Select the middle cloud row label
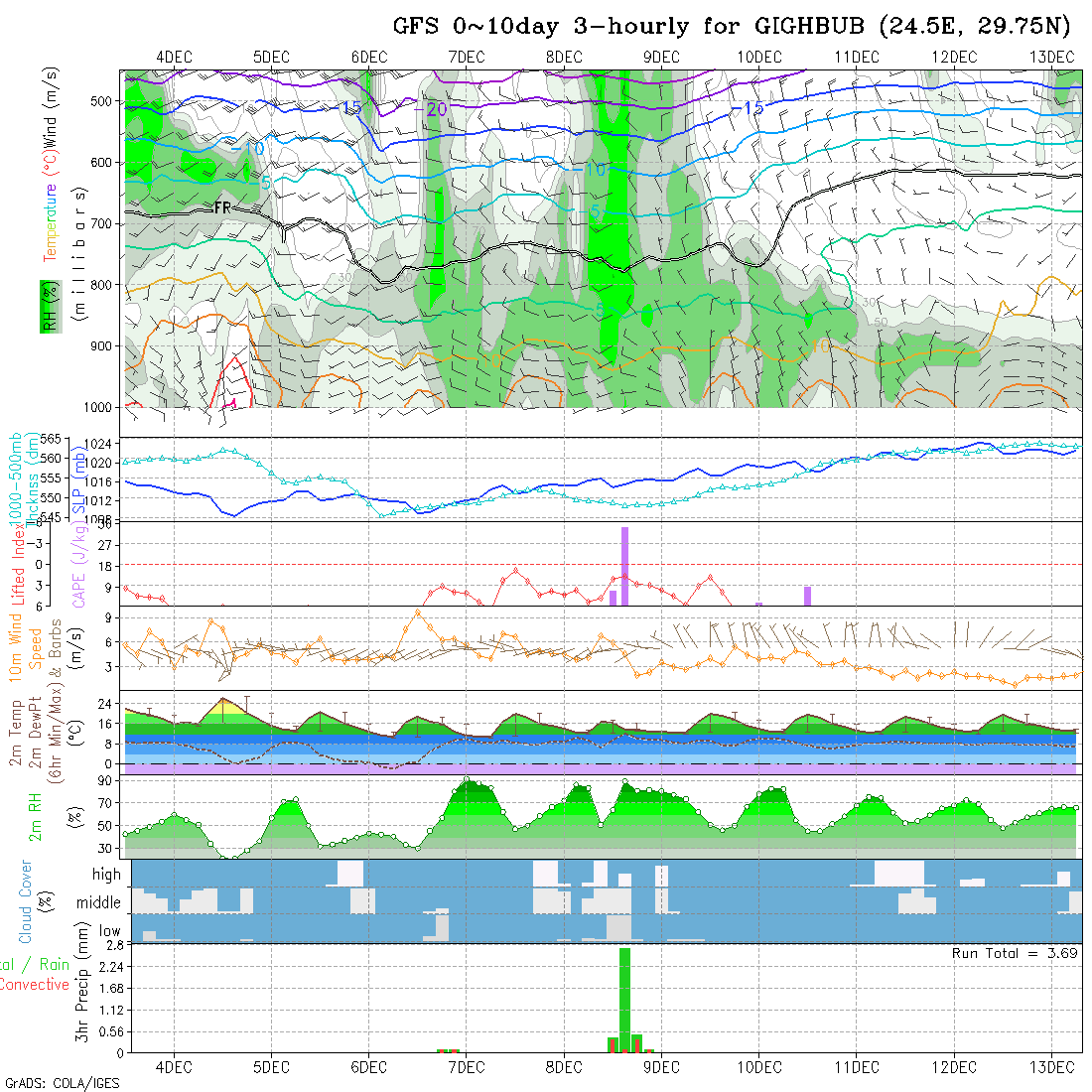1092x1092 pixels. click(99, 903)
